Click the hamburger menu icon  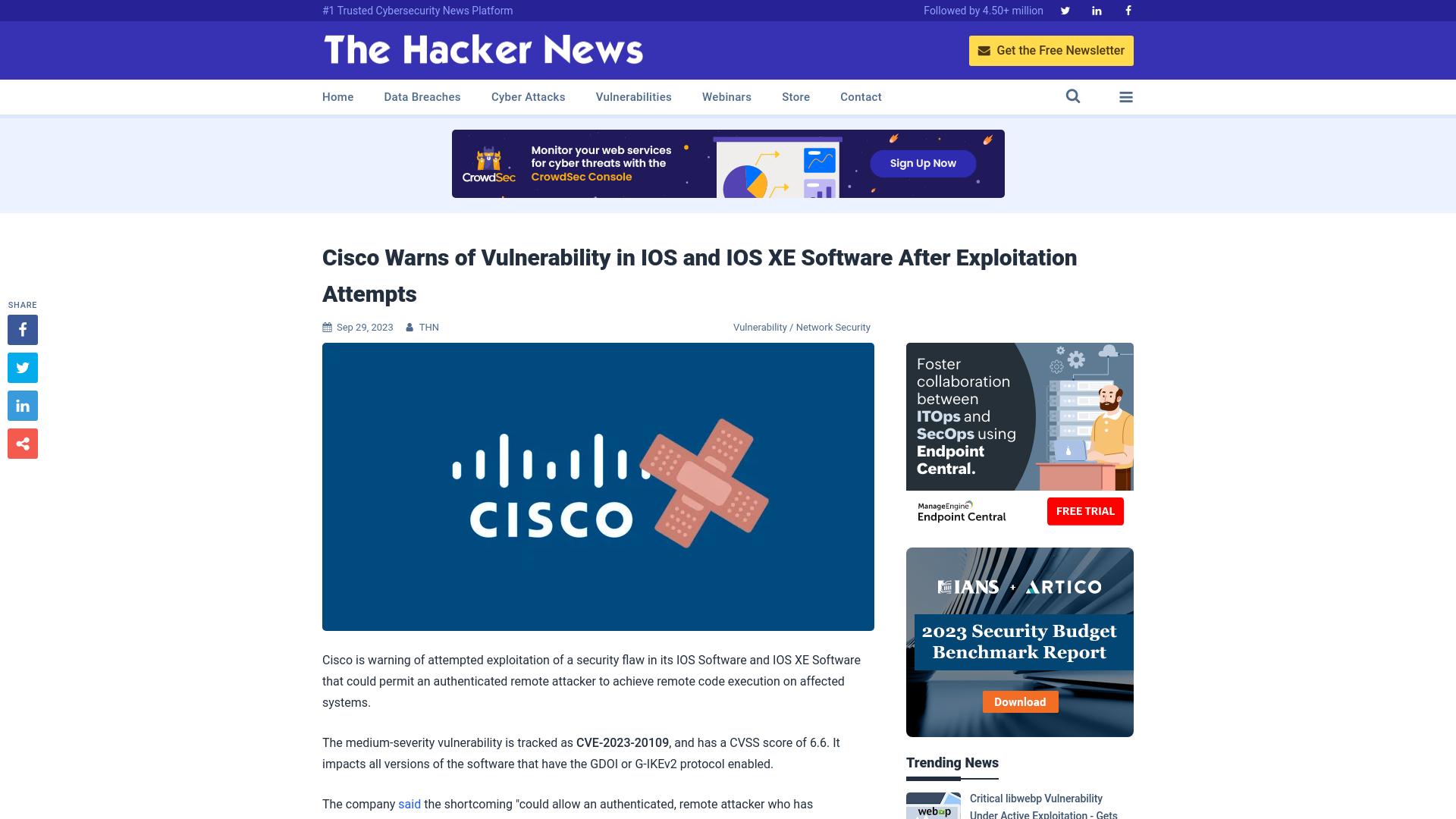[1126, 96]
